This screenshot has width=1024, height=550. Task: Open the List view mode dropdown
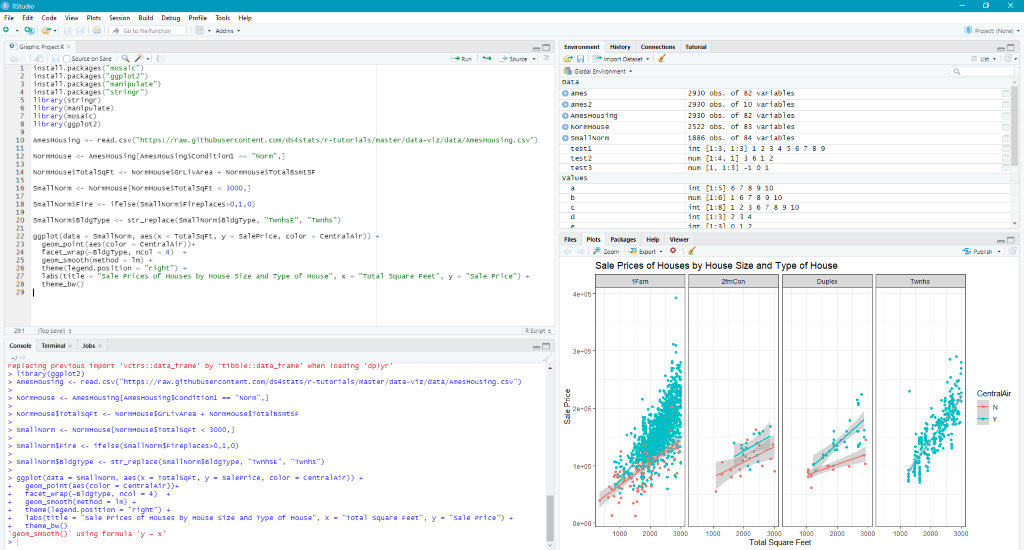pyautogui.click(x=984, y=59)
